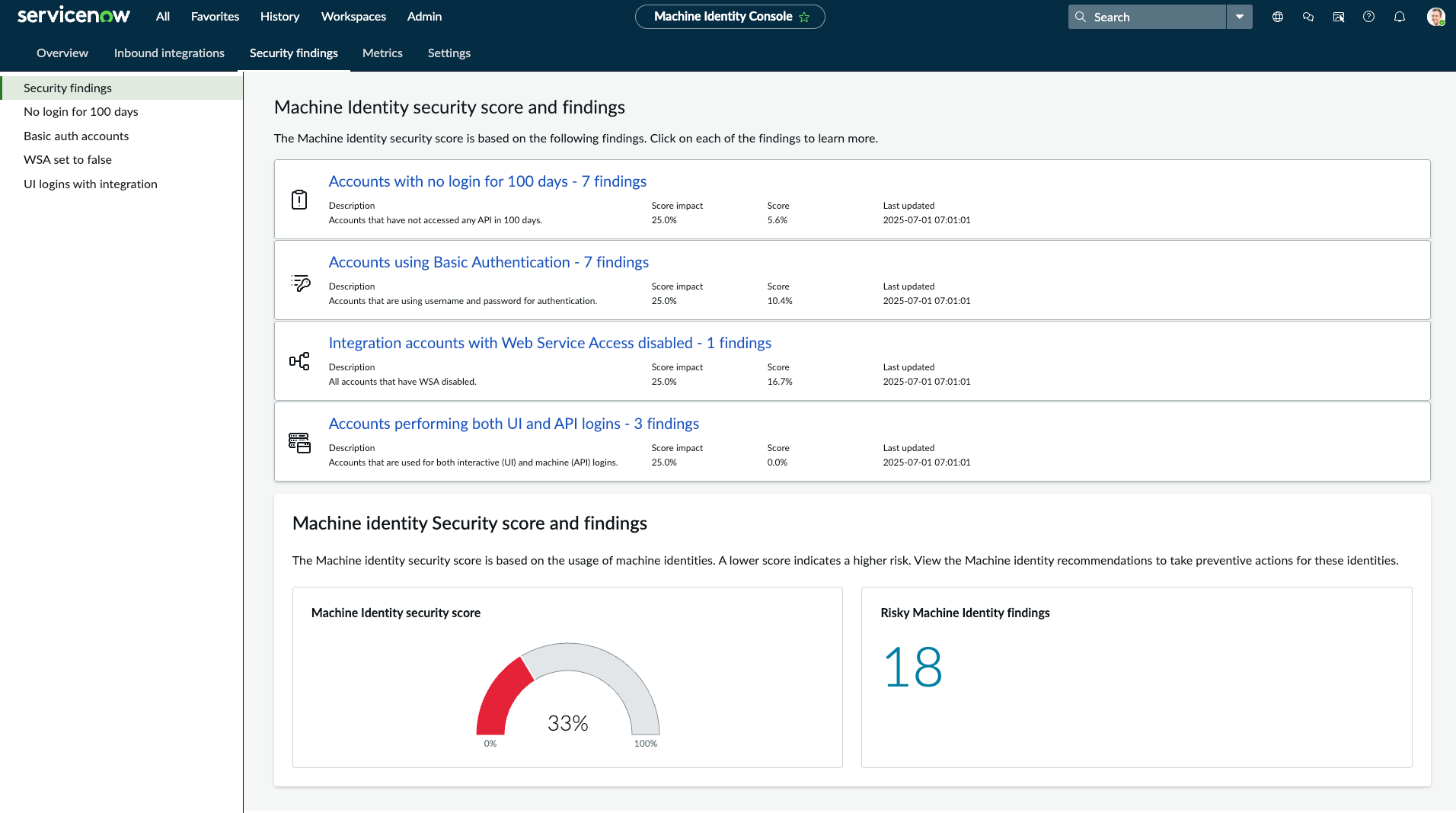Open the sidebar discussions icon
The image size is (1456, 813).
[x=1339, y=17]
